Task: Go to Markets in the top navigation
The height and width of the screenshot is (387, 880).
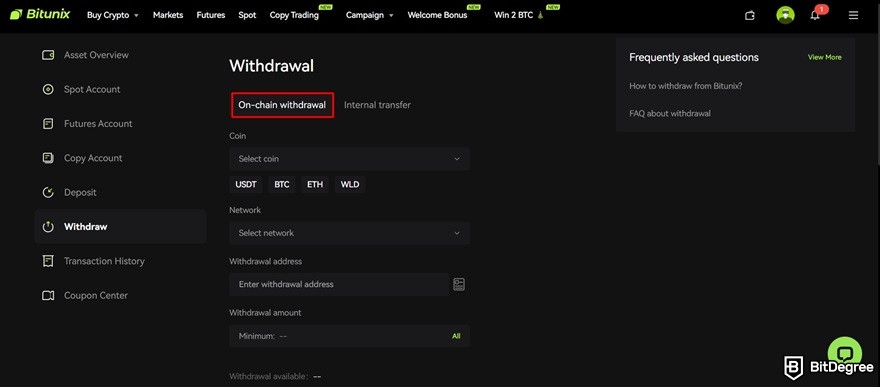Action: (168, 15)
